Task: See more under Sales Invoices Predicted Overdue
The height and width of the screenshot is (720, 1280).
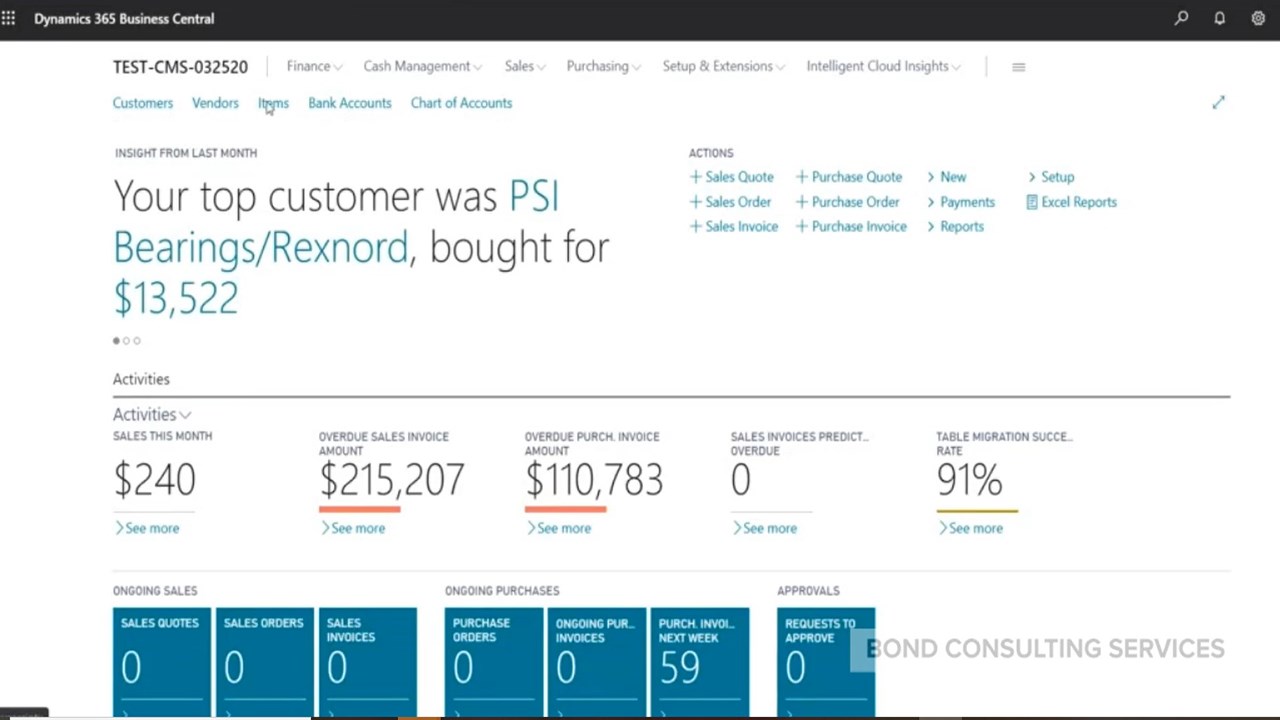Action: (x=765, y=528)
